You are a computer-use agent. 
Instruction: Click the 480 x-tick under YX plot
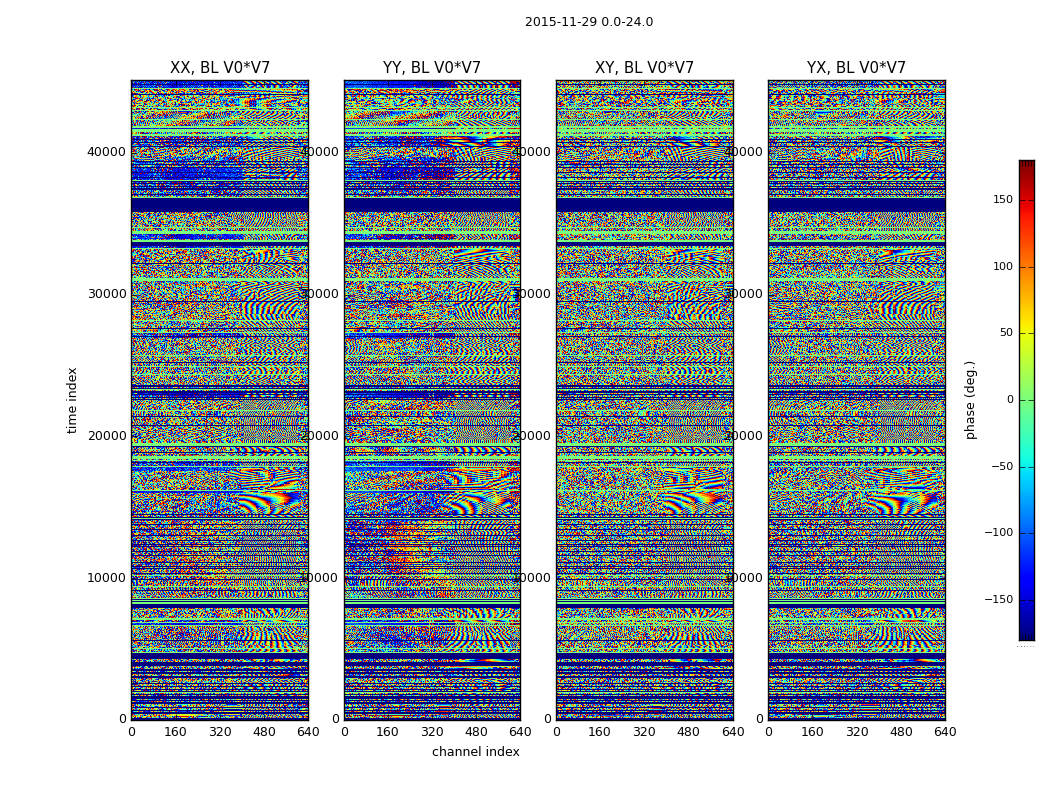coord(901,732)
